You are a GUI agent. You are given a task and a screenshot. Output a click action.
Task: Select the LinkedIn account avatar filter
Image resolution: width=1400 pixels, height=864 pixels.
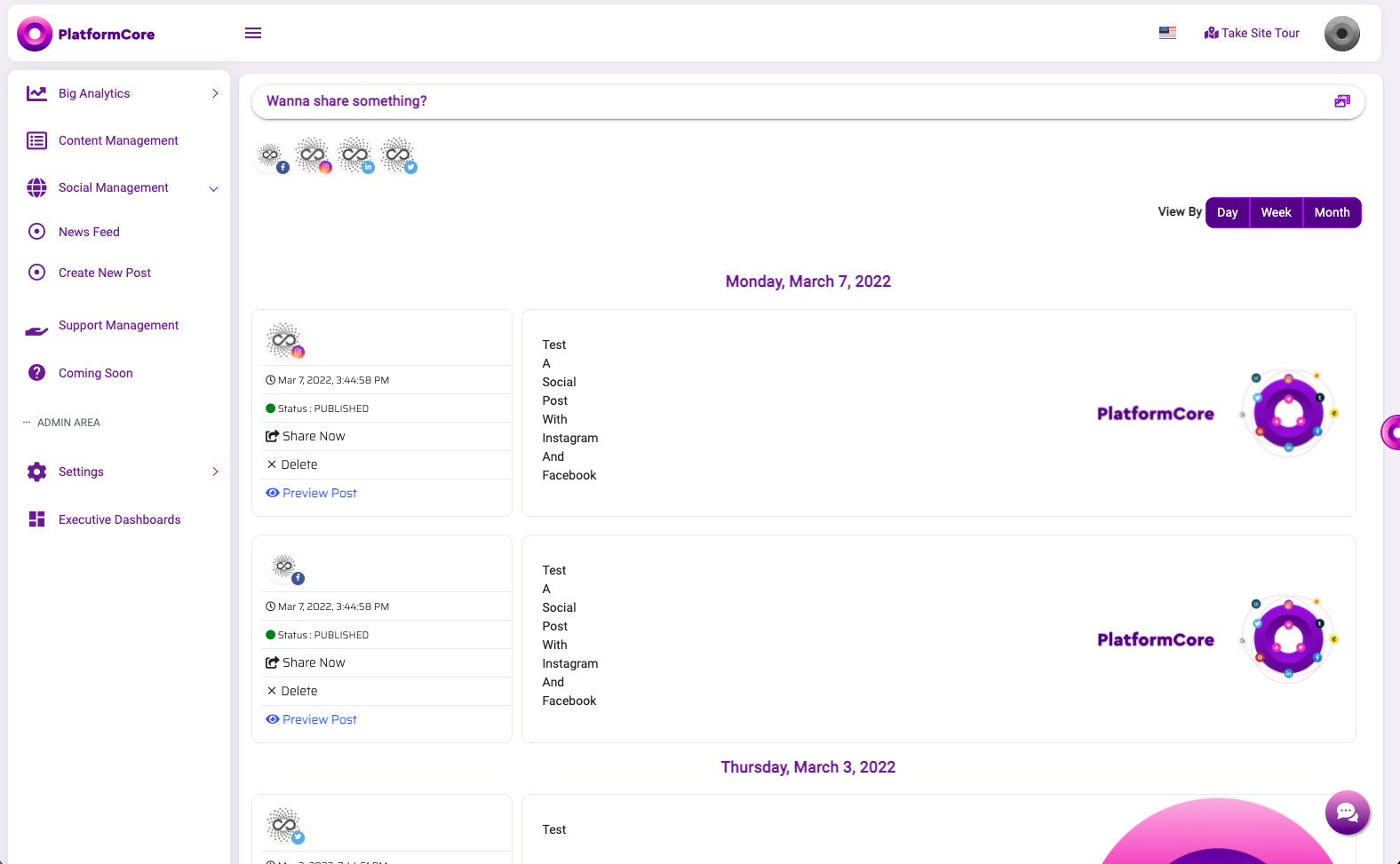[355, 155]
